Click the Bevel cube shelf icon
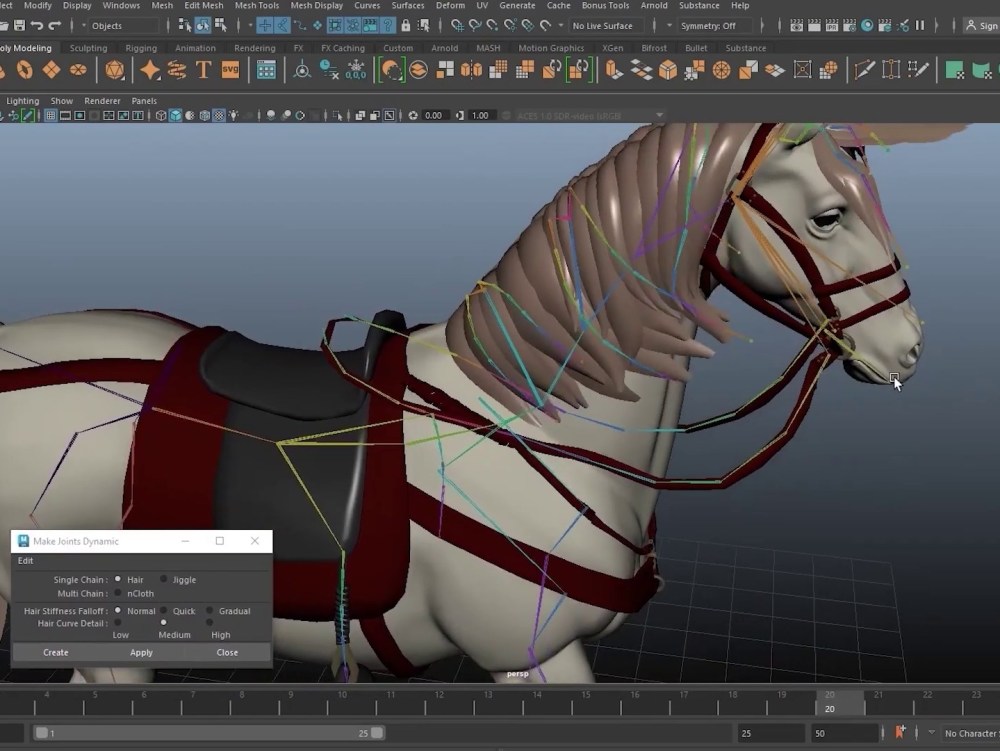1000x751 pixels. [x=668, y=69]
